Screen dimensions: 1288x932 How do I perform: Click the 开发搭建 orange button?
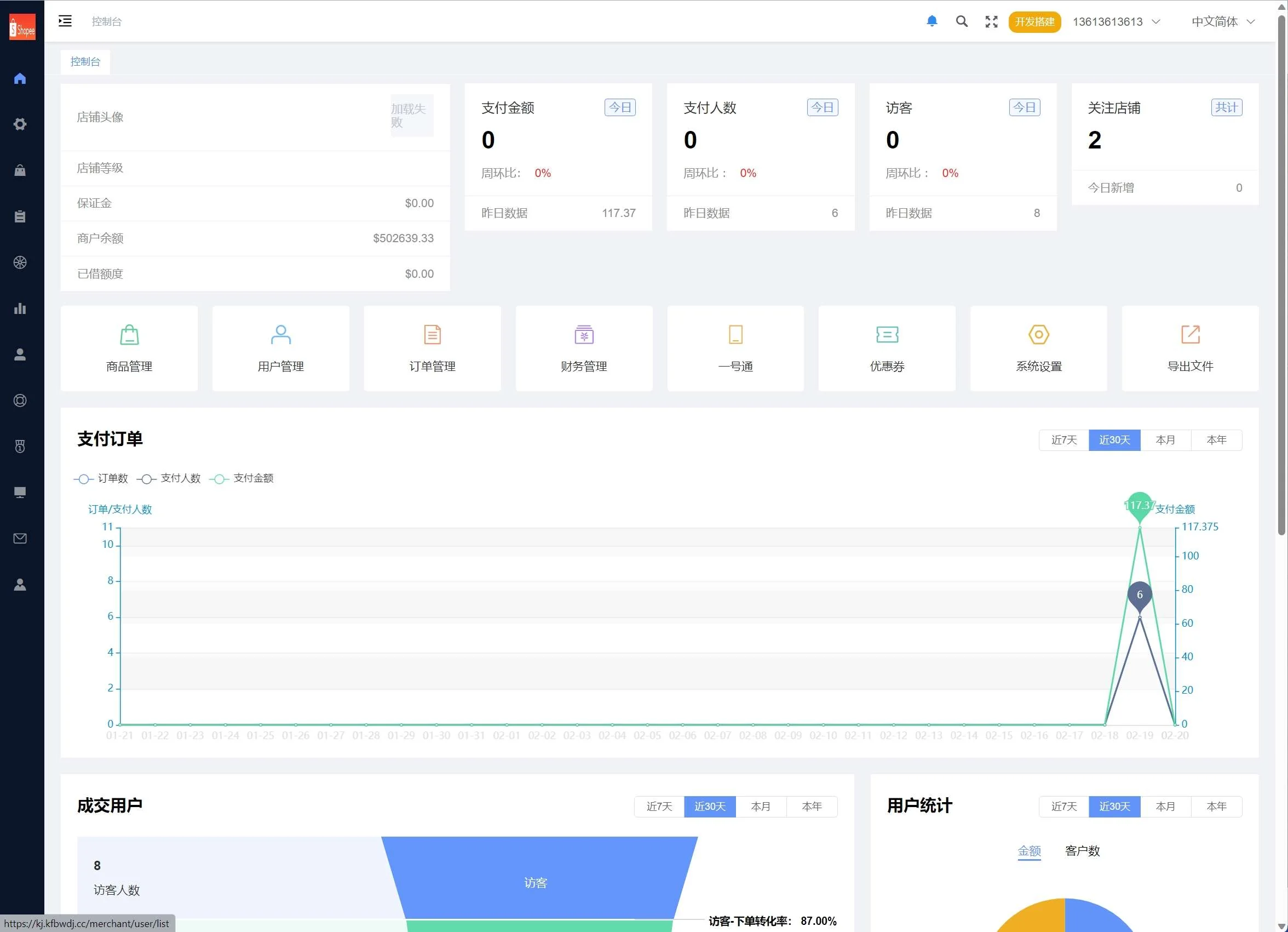point(1034,21)
